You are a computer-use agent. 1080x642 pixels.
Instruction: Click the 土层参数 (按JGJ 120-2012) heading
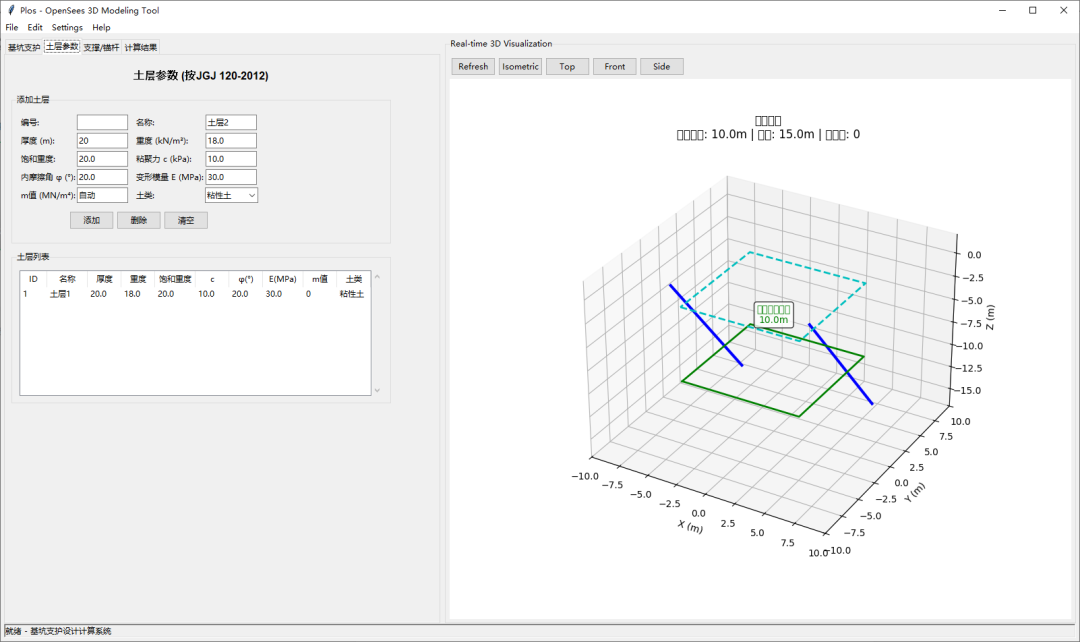[201, 76]
